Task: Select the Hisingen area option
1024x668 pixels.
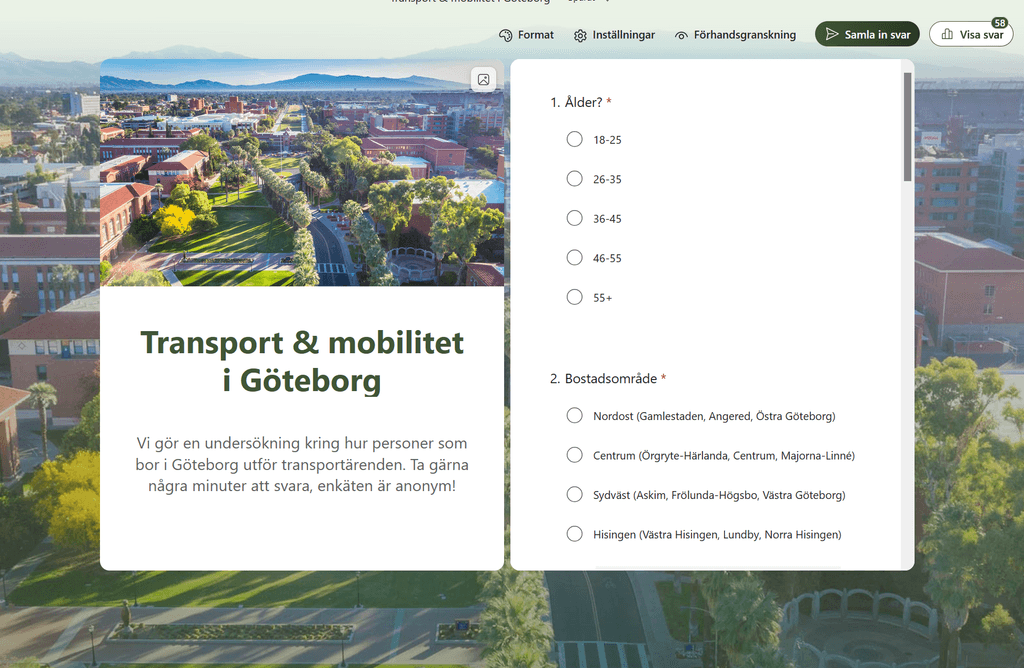Action: [575, 534]
